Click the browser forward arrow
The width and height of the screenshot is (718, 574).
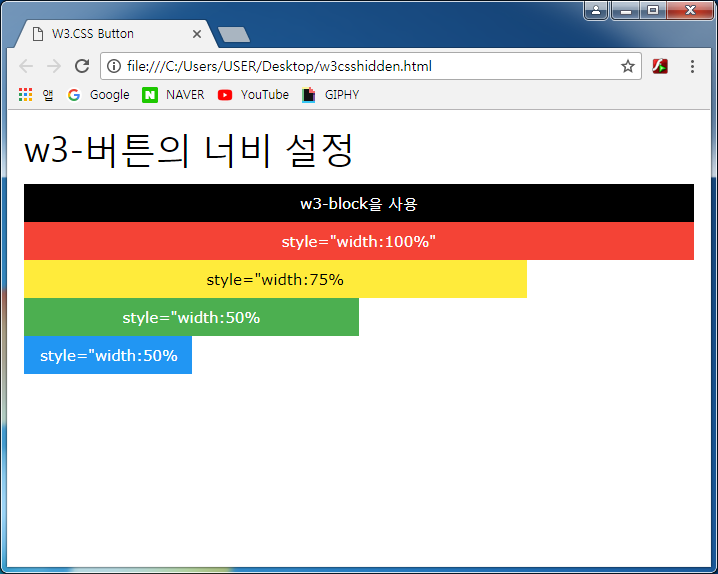coord(54,66)
